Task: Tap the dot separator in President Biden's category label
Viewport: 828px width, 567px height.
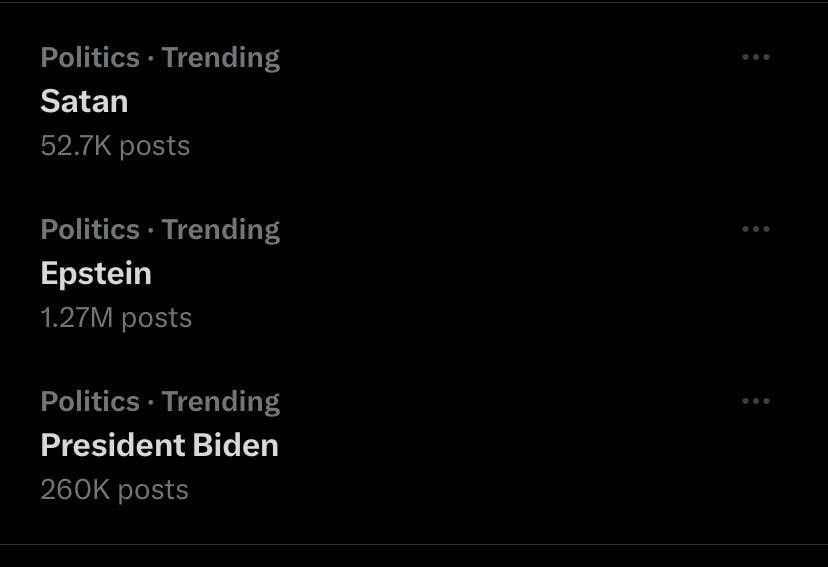Action: coord(150,403)
